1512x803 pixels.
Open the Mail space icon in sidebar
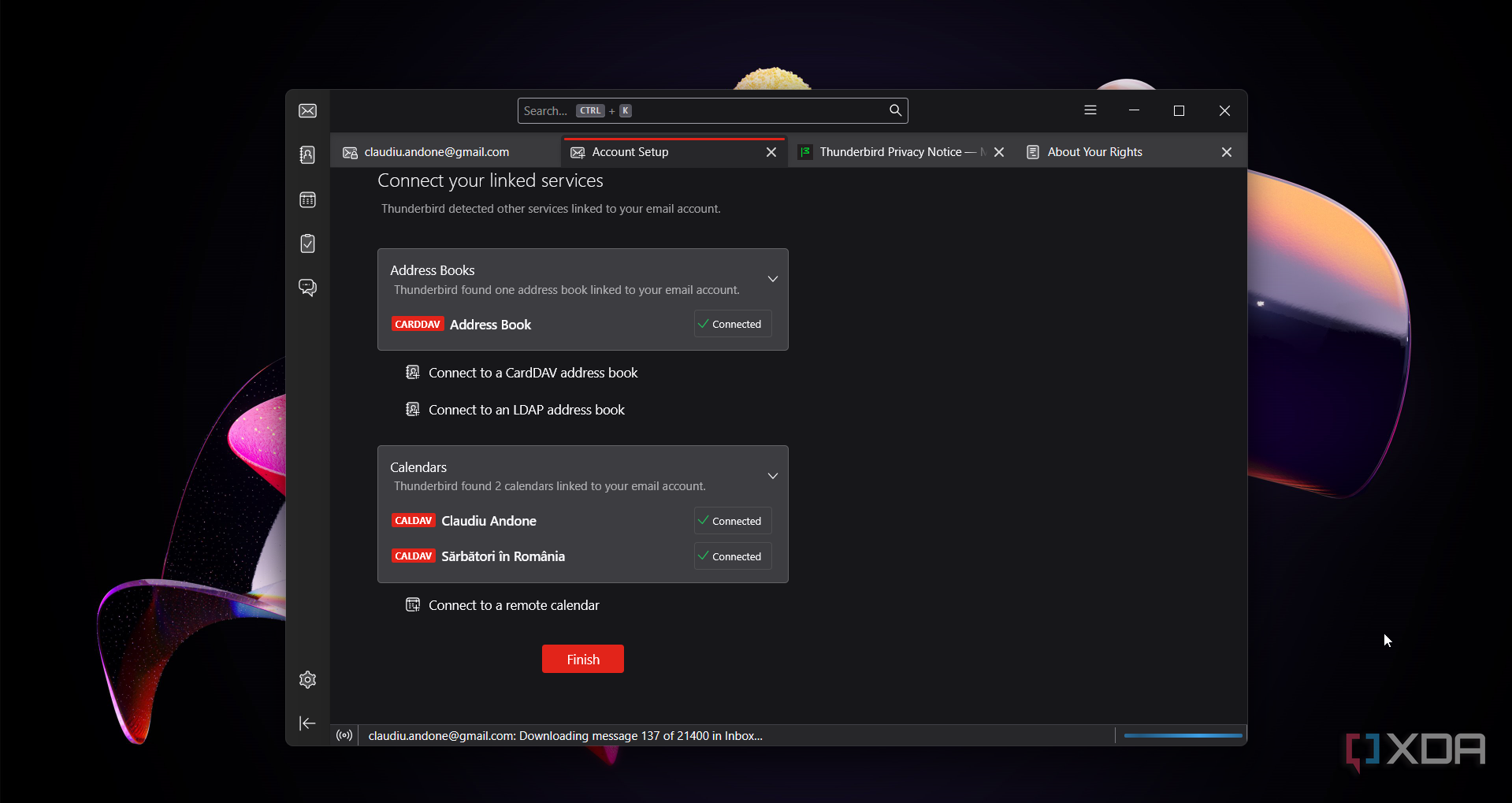point(307,111)
